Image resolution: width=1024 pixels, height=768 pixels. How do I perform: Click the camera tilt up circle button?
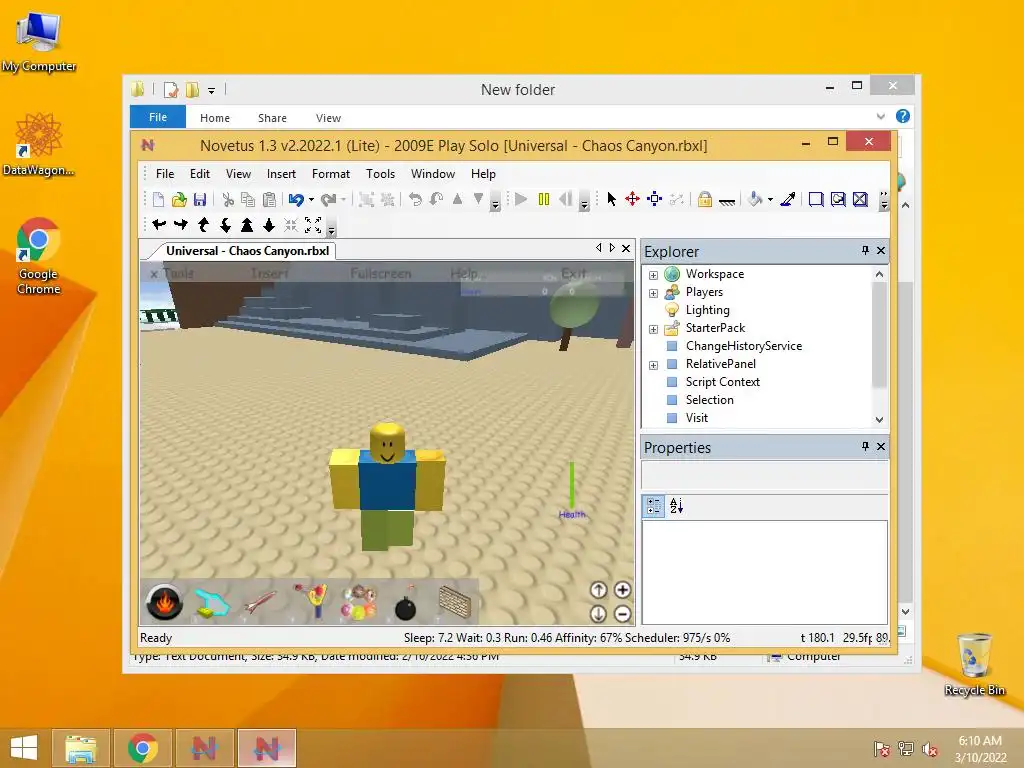(x=598, y=590)
